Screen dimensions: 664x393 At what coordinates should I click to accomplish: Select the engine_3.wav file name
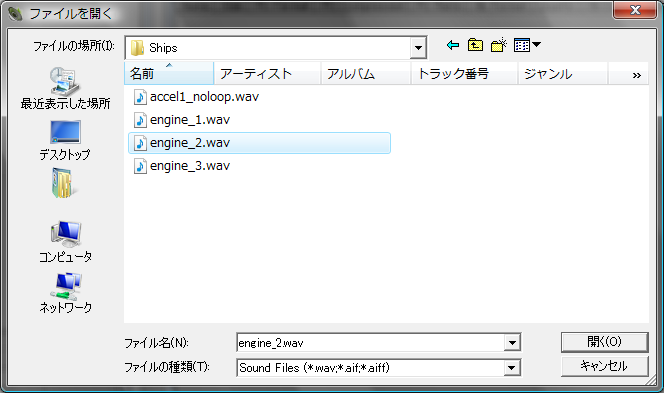tap(190, 166)
